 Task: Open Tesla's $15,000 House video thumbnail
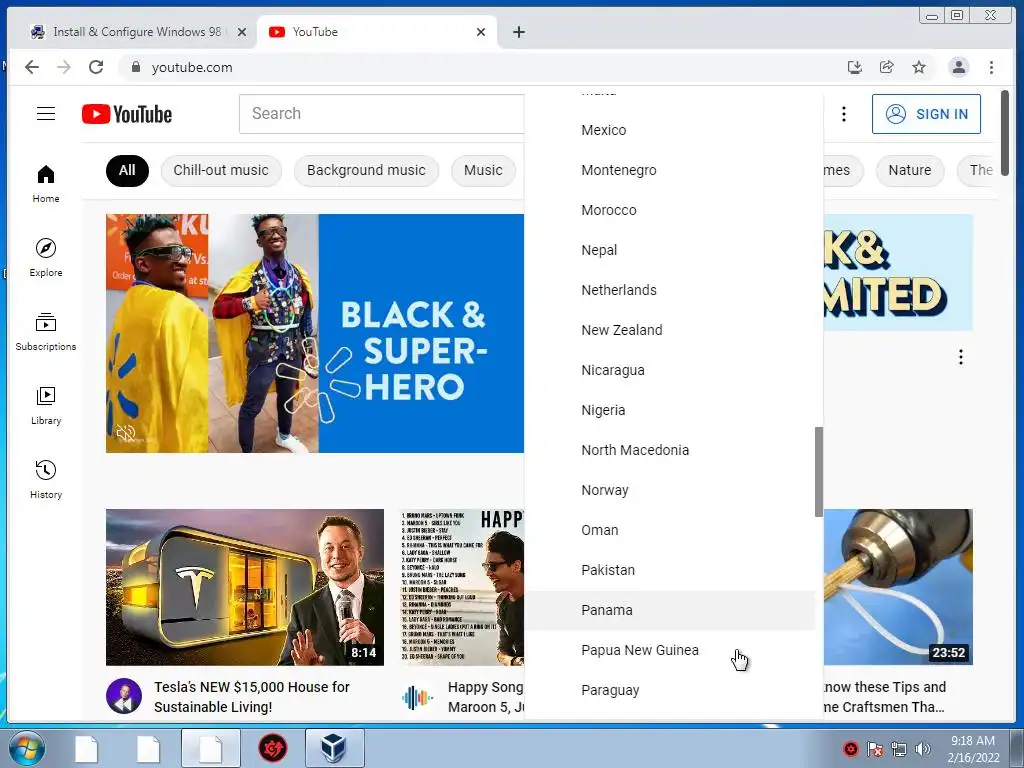coord(245,587)
